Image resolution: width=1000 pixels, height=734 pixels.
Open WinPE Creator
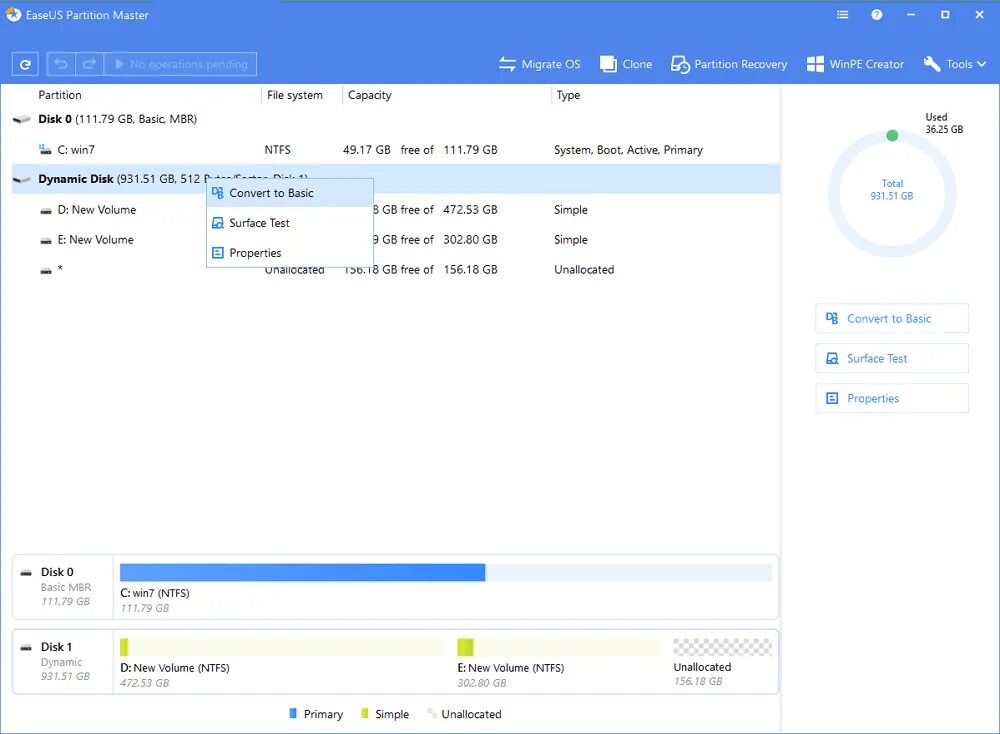tap(855, 64)
